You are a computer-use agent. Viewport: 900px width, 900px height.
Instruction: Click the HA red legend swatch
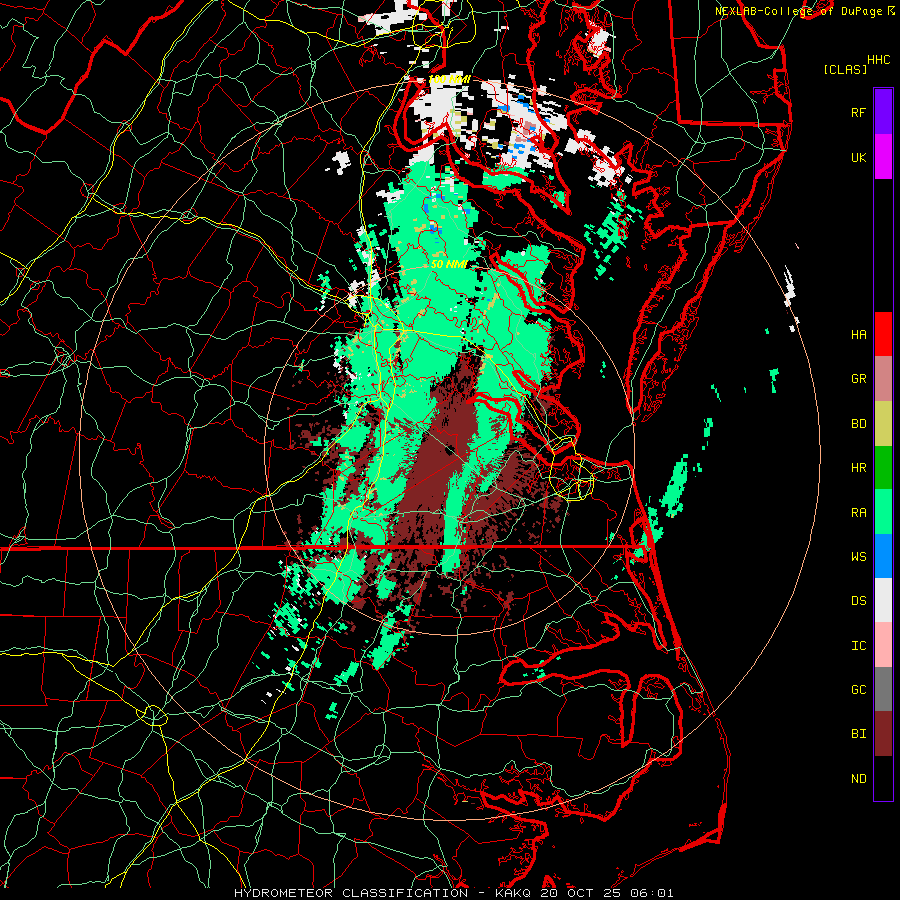coord(883,334)
